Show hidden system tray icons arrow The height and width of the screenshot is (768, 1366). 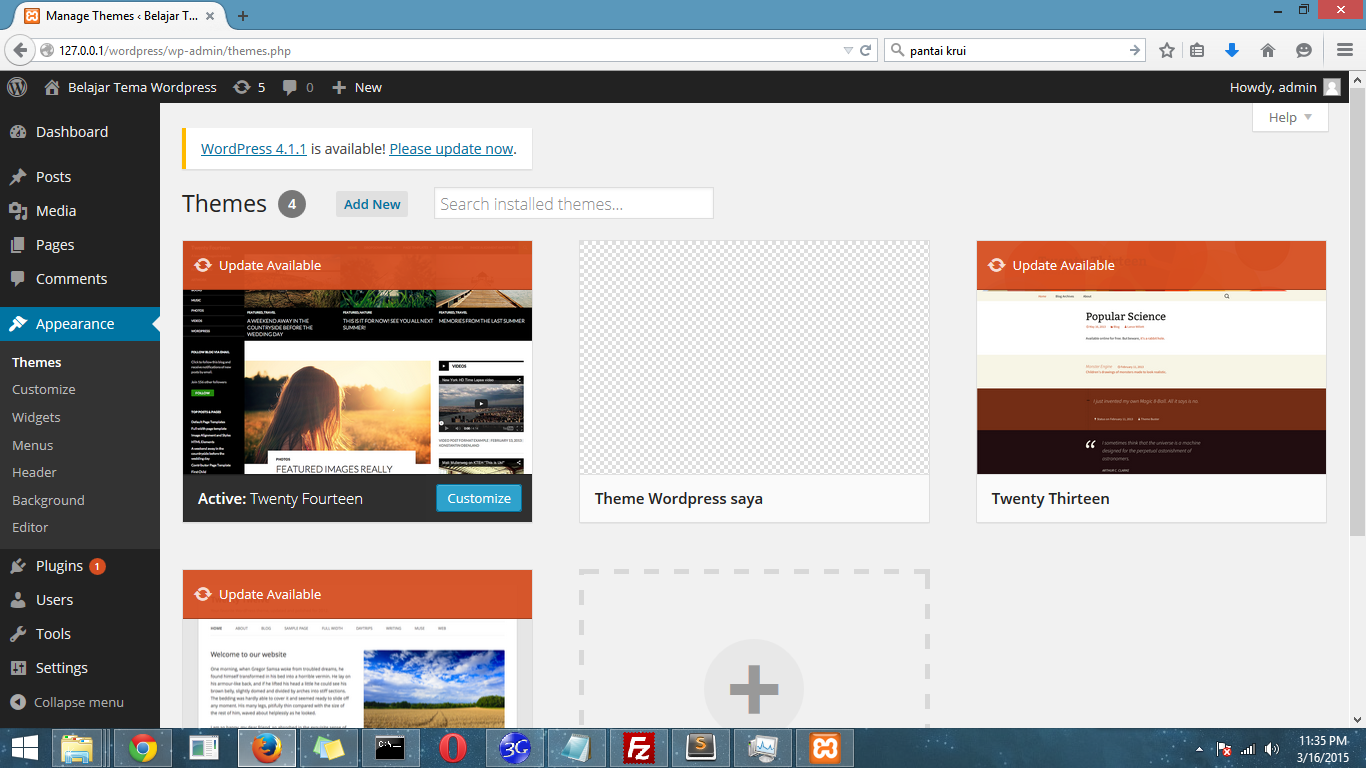coord(1199,748)
